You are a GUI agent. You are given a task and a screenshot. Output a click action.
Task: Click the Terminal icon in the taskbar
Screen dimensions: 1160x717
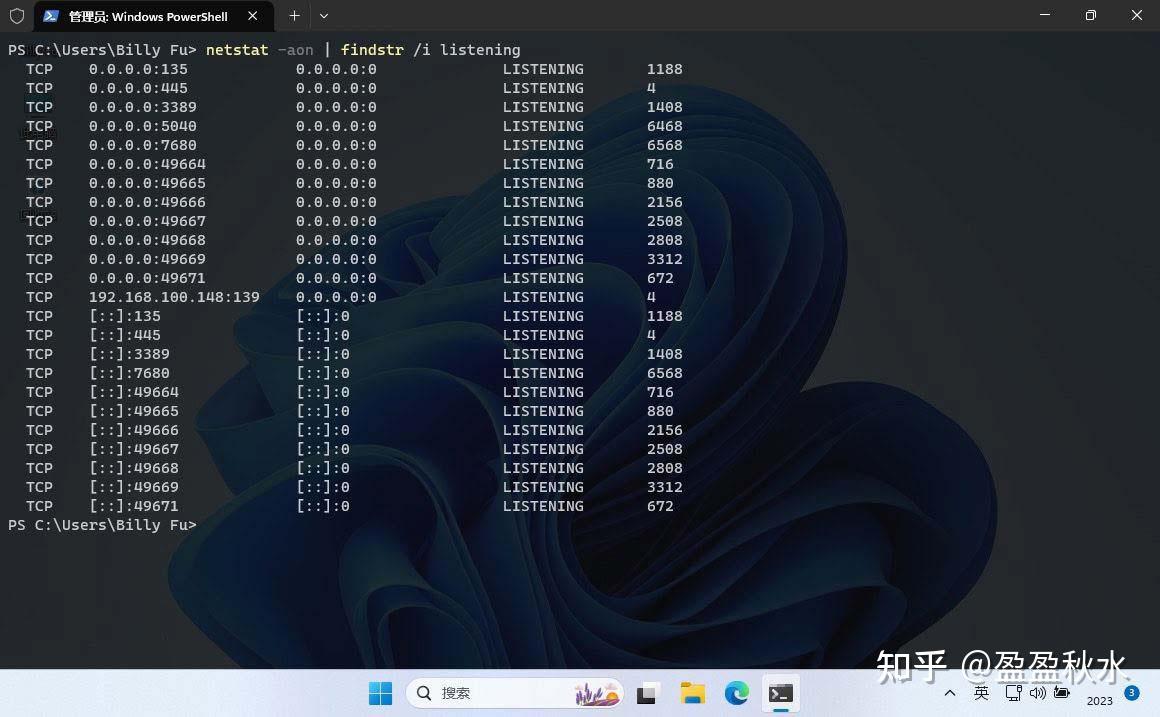pyautogui.click(x=781, y=693)
